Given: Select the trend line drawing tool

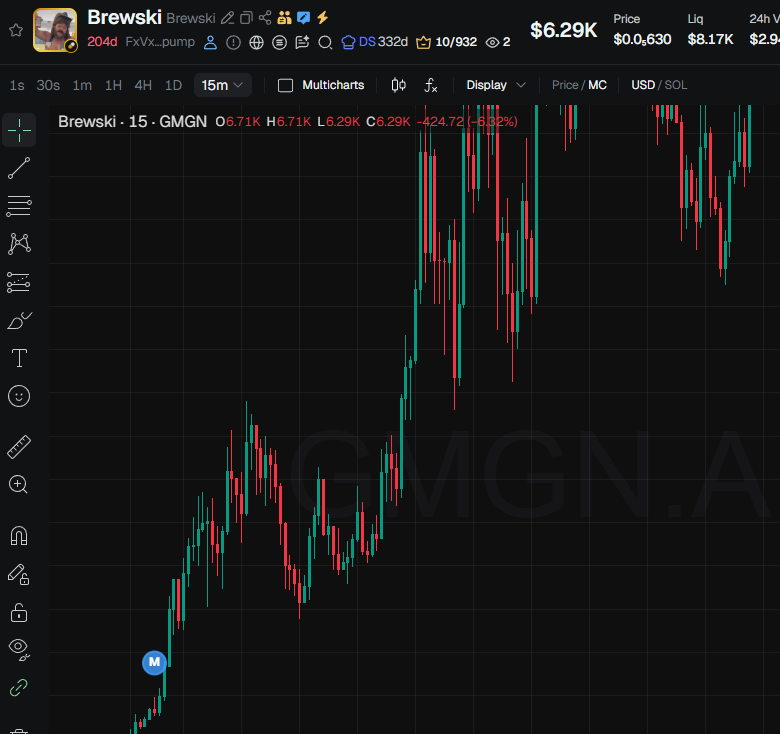Looking at the screenshot, I should (x=19, y=168).
